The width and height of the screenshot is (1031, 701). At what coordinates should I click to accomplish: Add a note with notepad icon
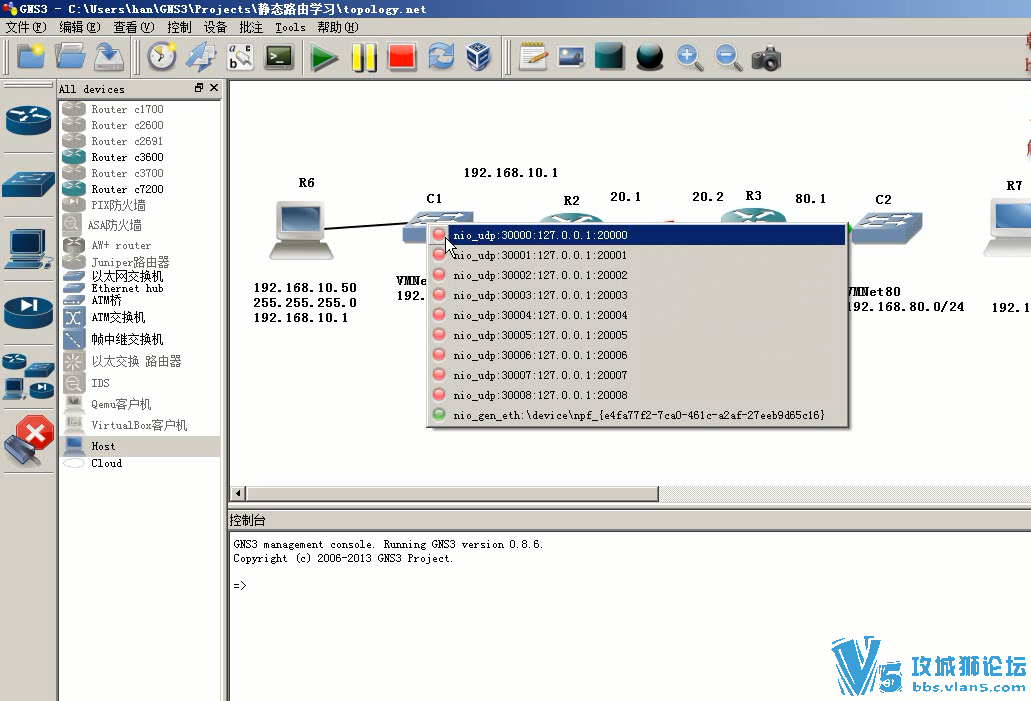[533, 57]
